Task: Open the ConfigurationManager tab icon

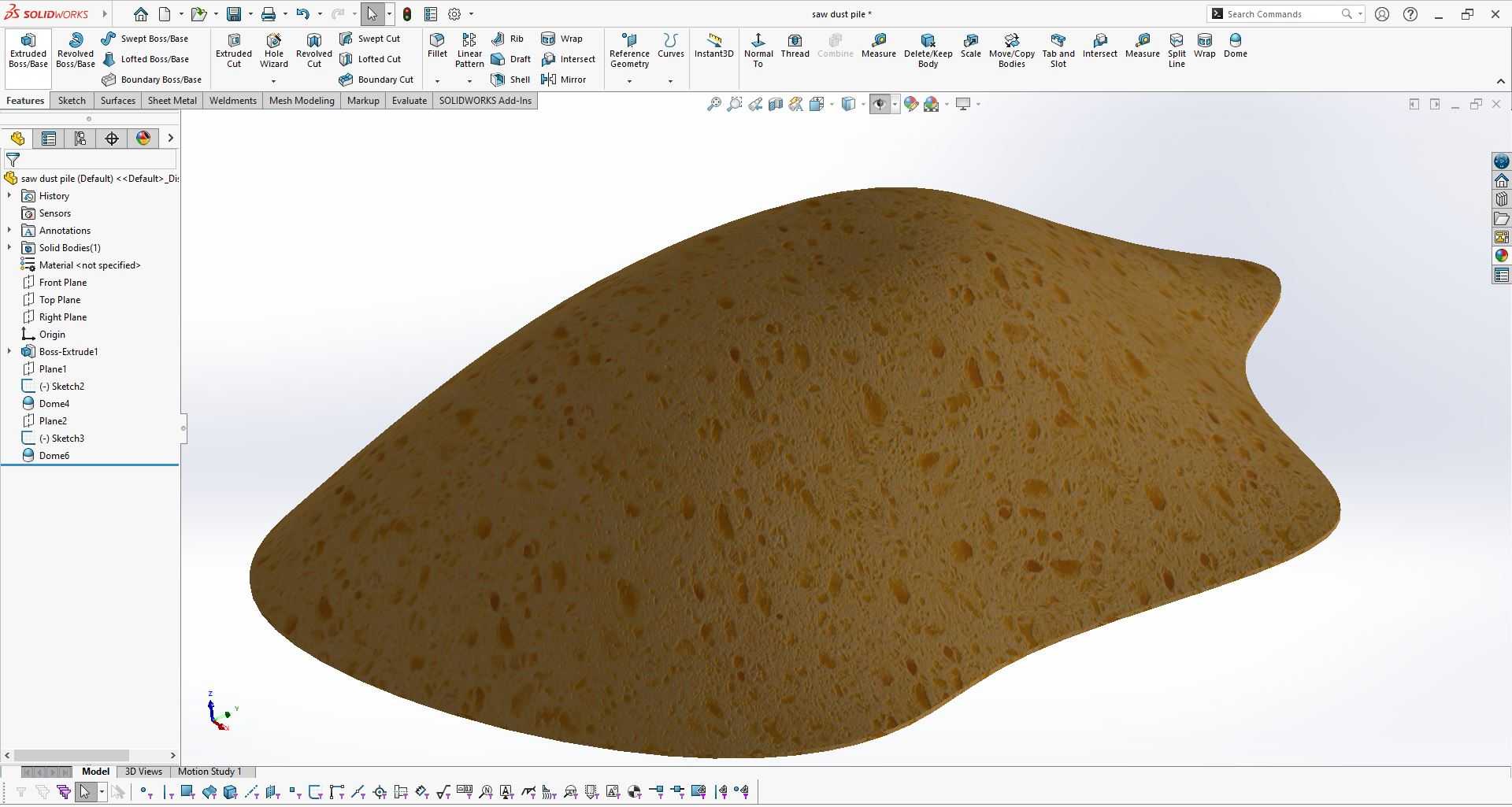Action: point(80,139)
